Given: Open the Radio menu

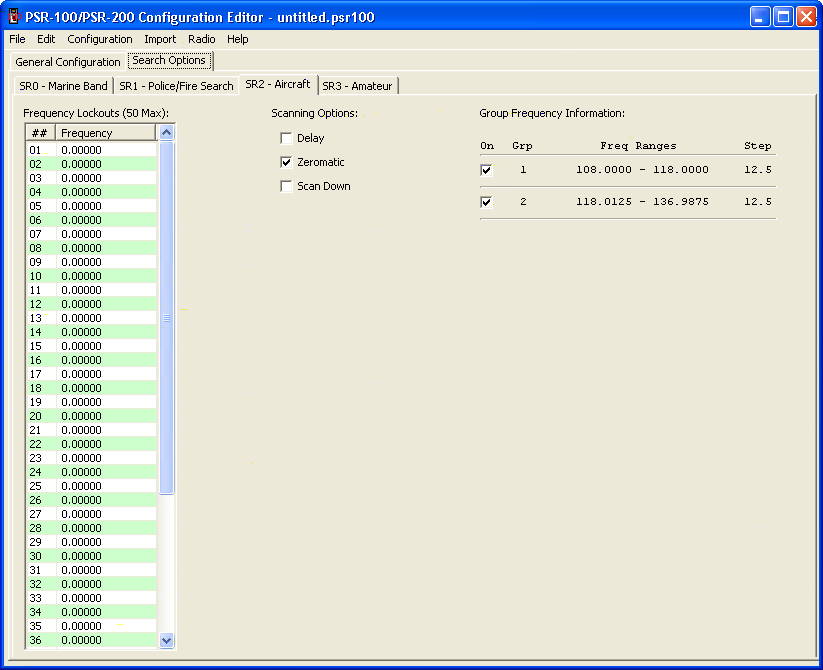Looking at the screenshot, I should (201, 39).
